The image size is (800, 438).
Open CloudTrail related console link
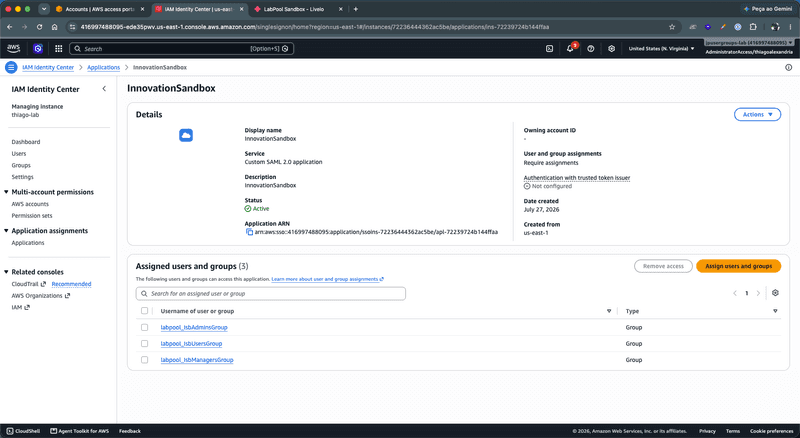(29, 284)
